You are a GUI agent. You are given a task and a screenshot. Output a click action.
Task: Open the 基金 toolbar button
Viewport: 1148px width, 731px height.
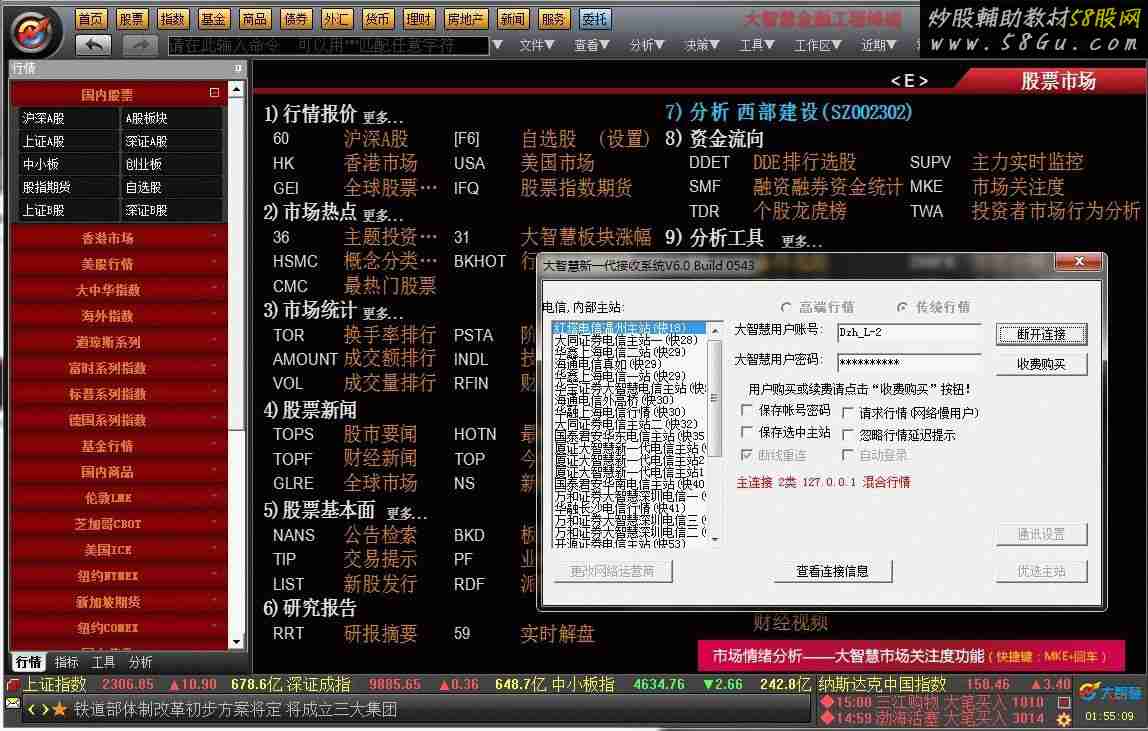pos(214,19)
